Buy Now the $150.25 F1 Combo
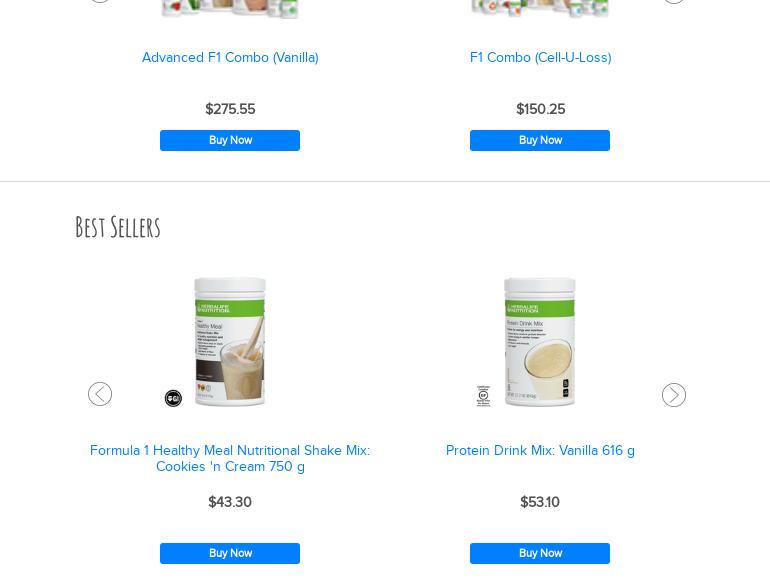 click(x=540, y=140)
